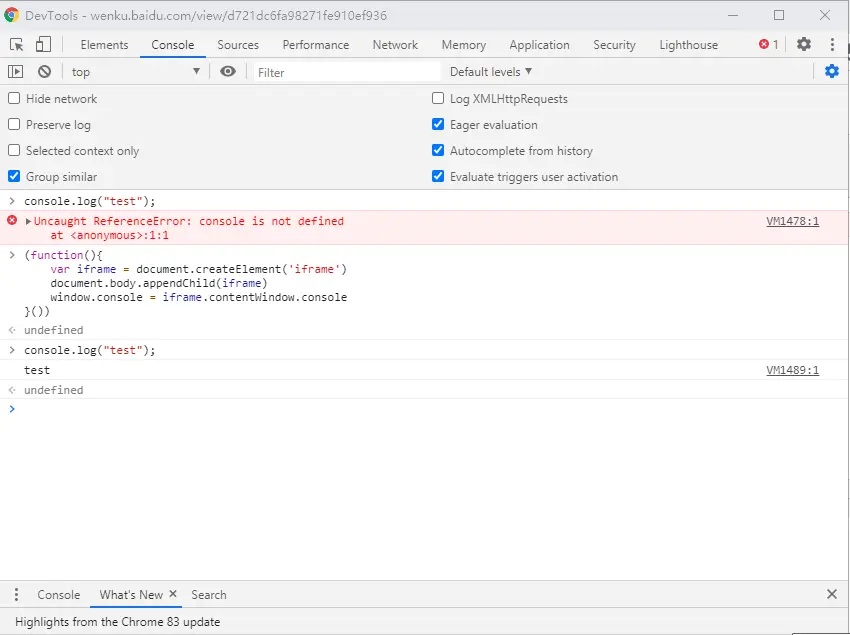
Task: Open DevTools settings gear in top bar
Action: pyautogui.click(x=804, y=44)
